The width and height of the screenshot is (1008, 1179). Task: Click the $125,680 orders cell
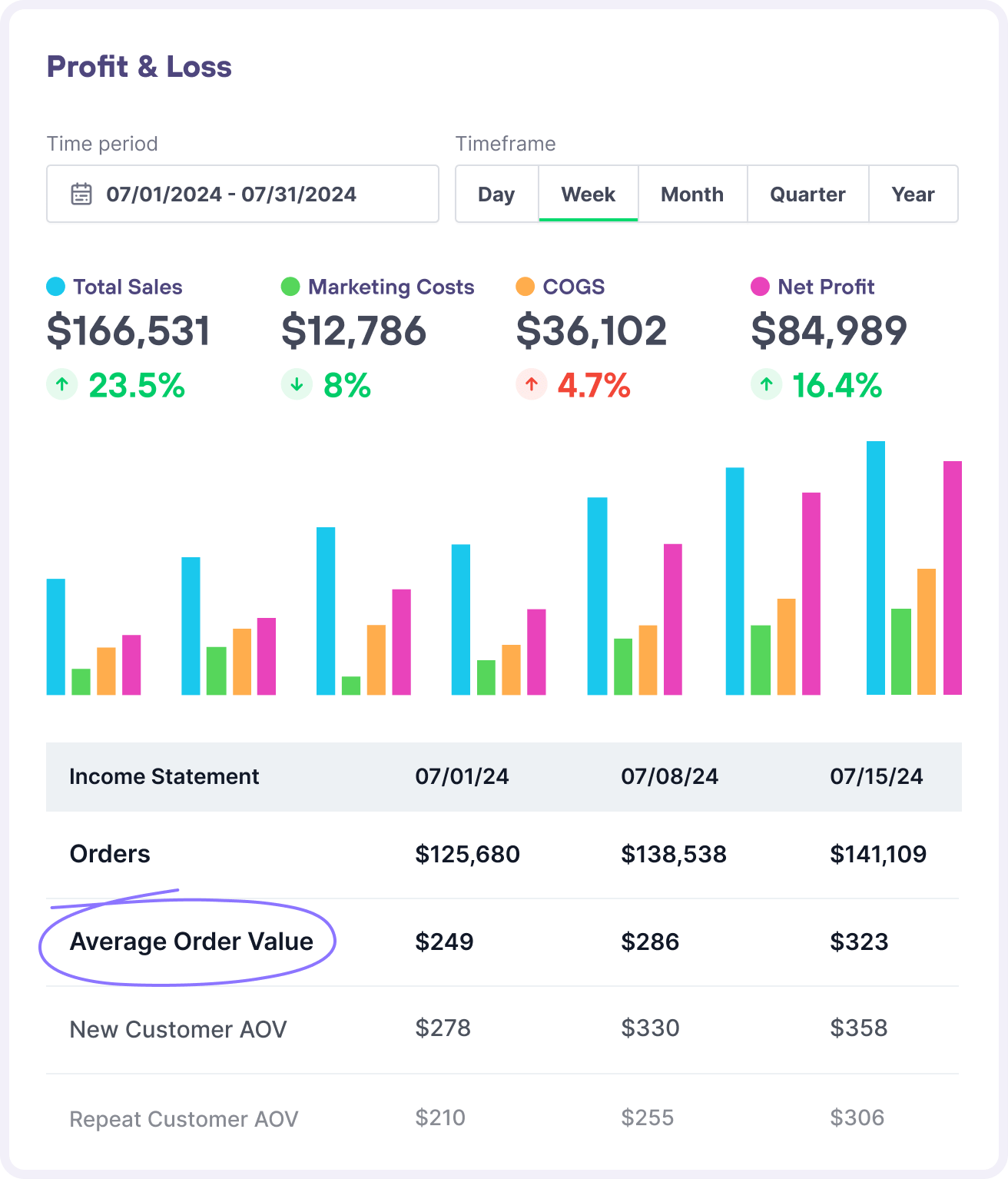tap(467, 854)
